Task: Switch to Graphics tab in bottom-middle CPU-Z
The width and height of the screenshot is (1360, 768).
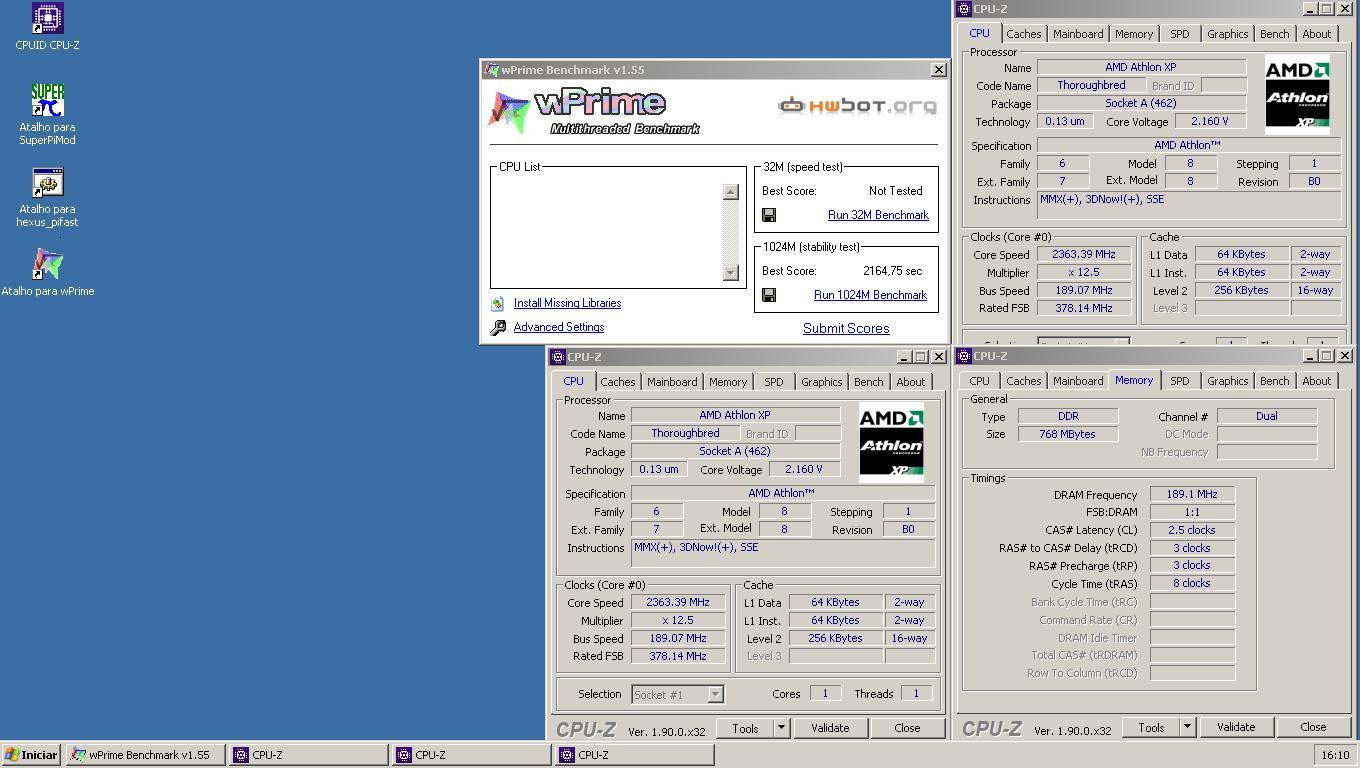Action: pyautogui.click(x=821, y=382)
